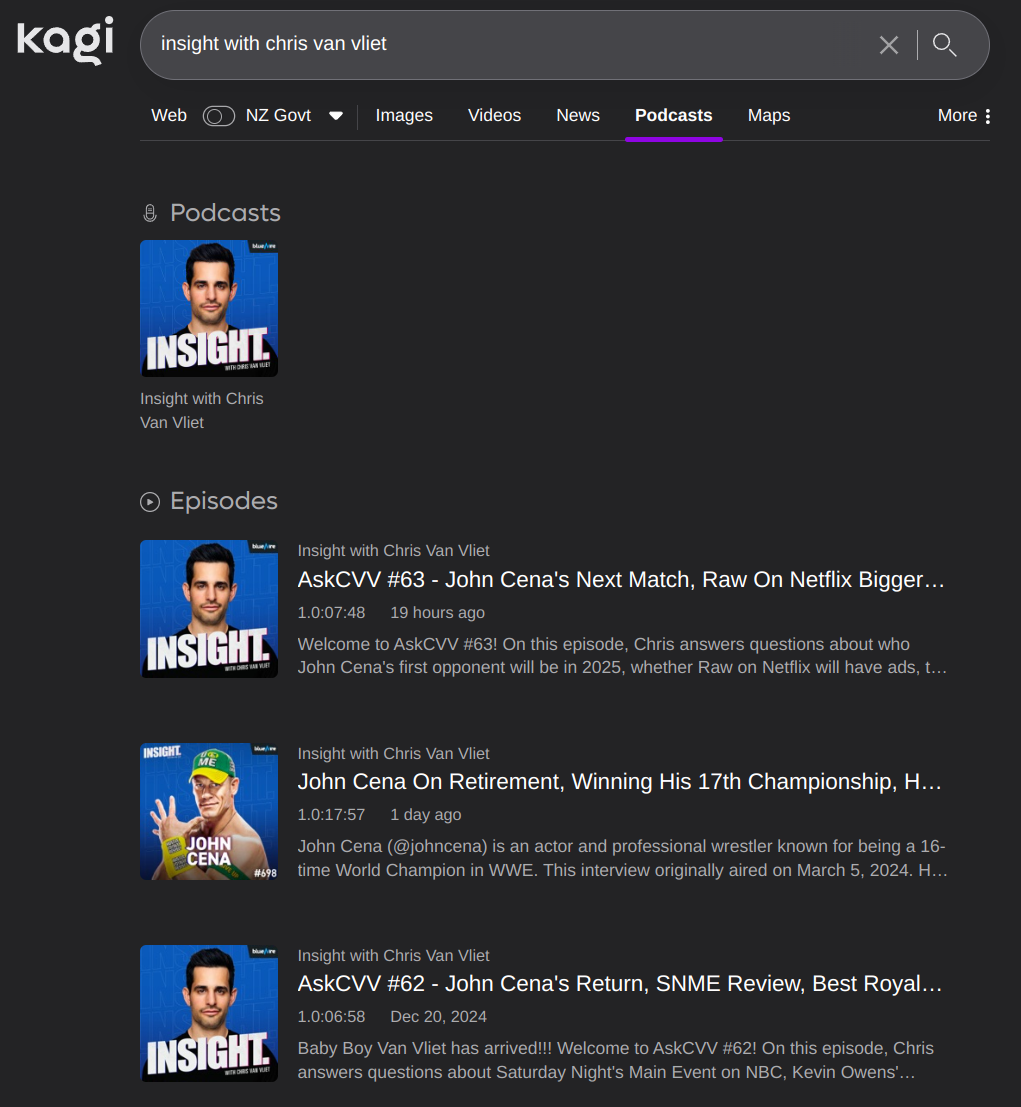Image resolution: width=1021 pixels, height=1107 pixels.
Task: Click into the search input field
Action: coord(500,45)
